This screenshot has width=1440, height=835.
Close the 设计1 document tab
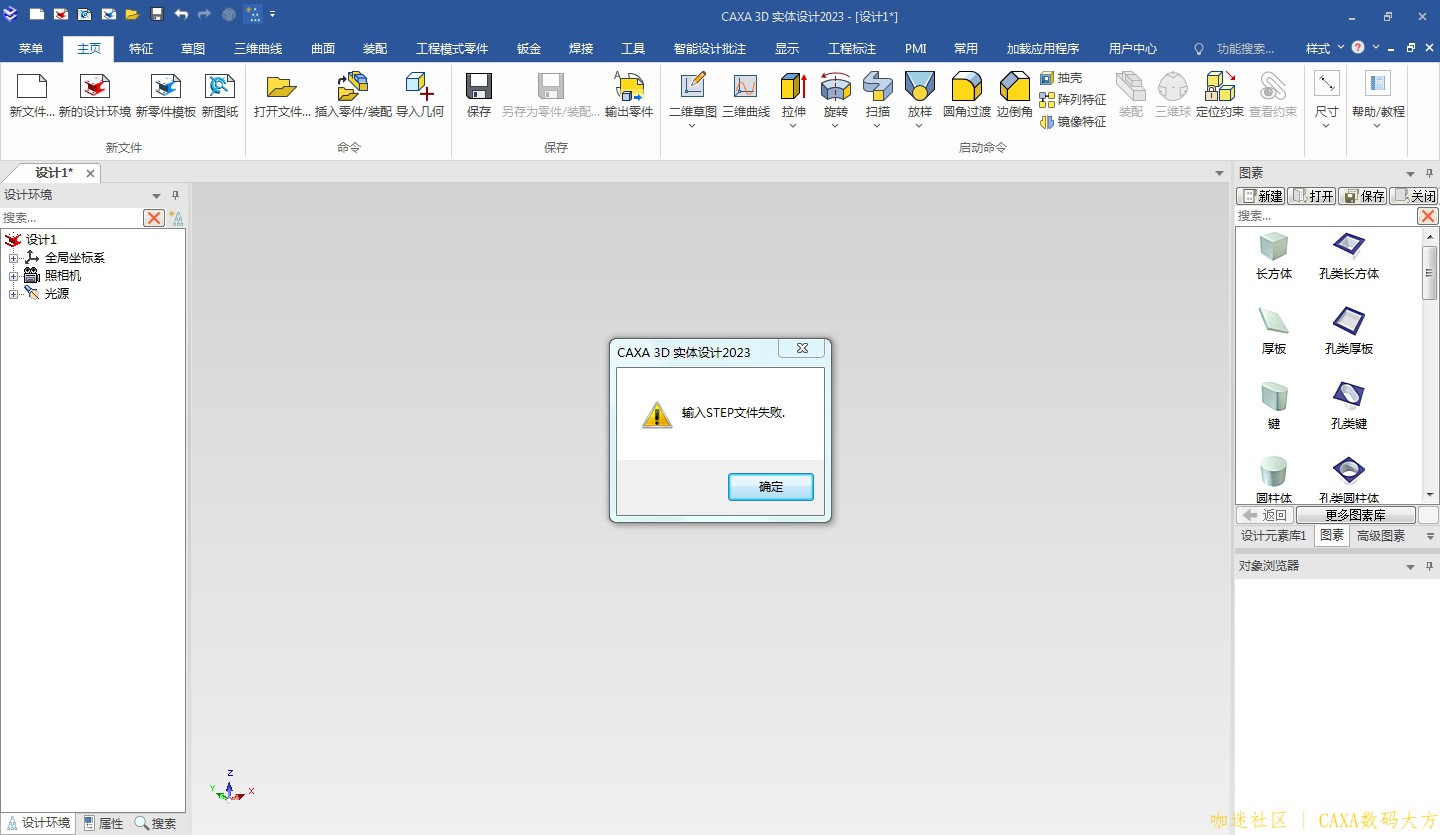click(x=90, y=174)
